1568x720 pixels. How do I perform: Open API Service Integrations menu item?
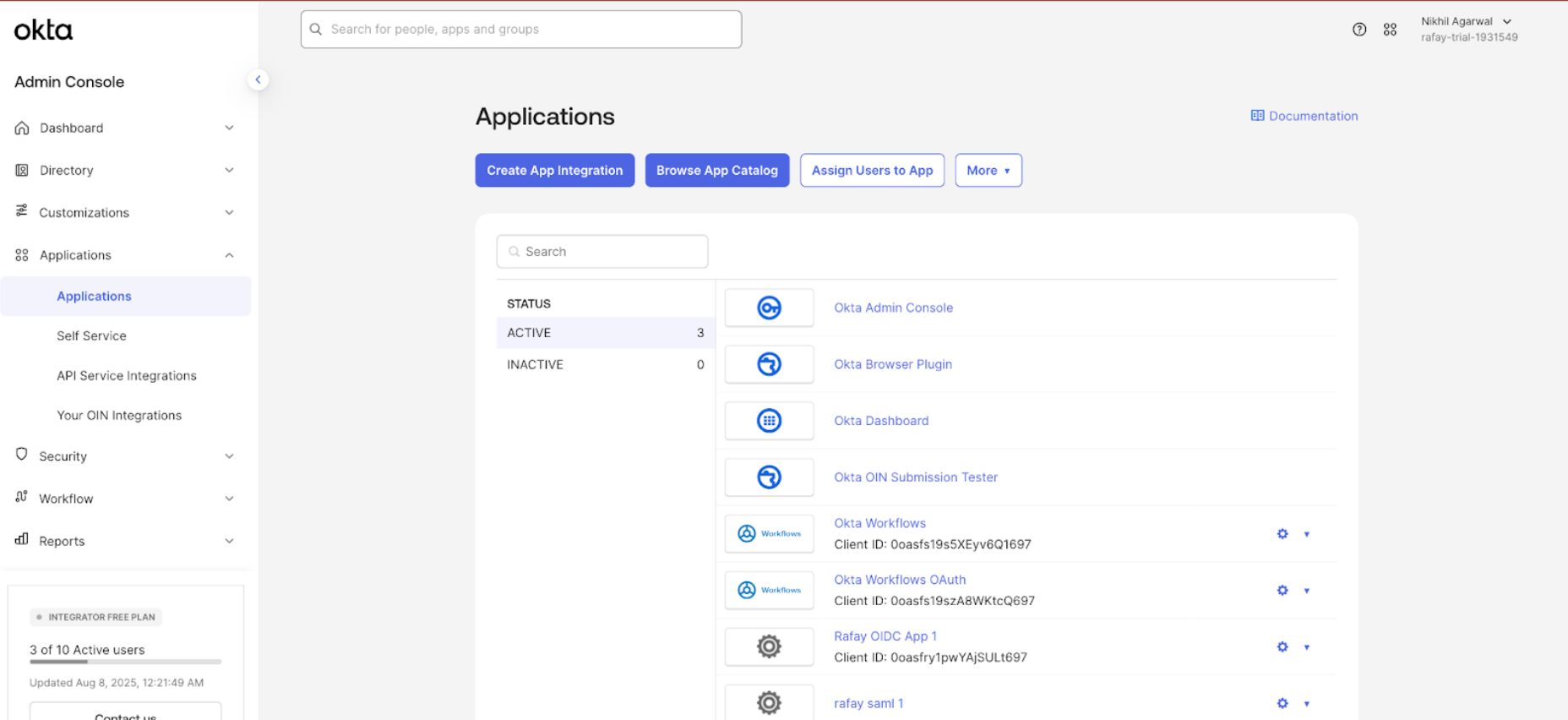126,375
